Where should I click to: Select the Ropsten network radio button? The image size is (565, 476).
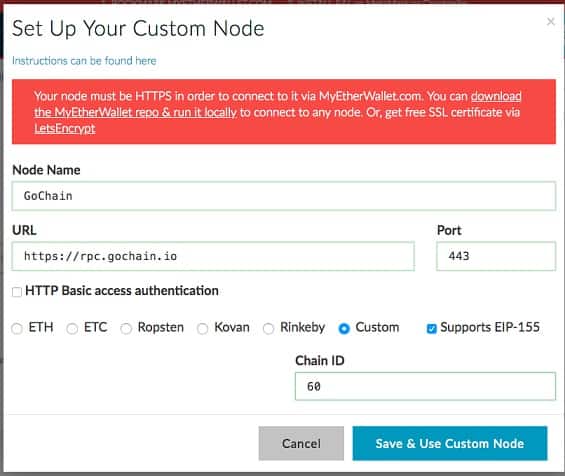click(x=126, y=328)
